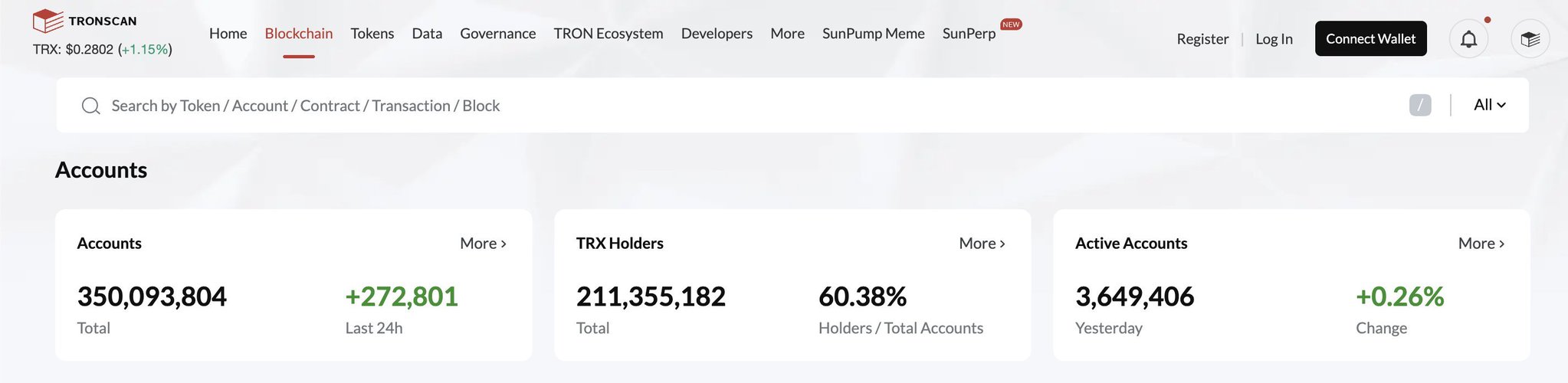The image size is (1568, 383).
Task: Open the notifications bell icon
Action: (x=1468, y=39)
